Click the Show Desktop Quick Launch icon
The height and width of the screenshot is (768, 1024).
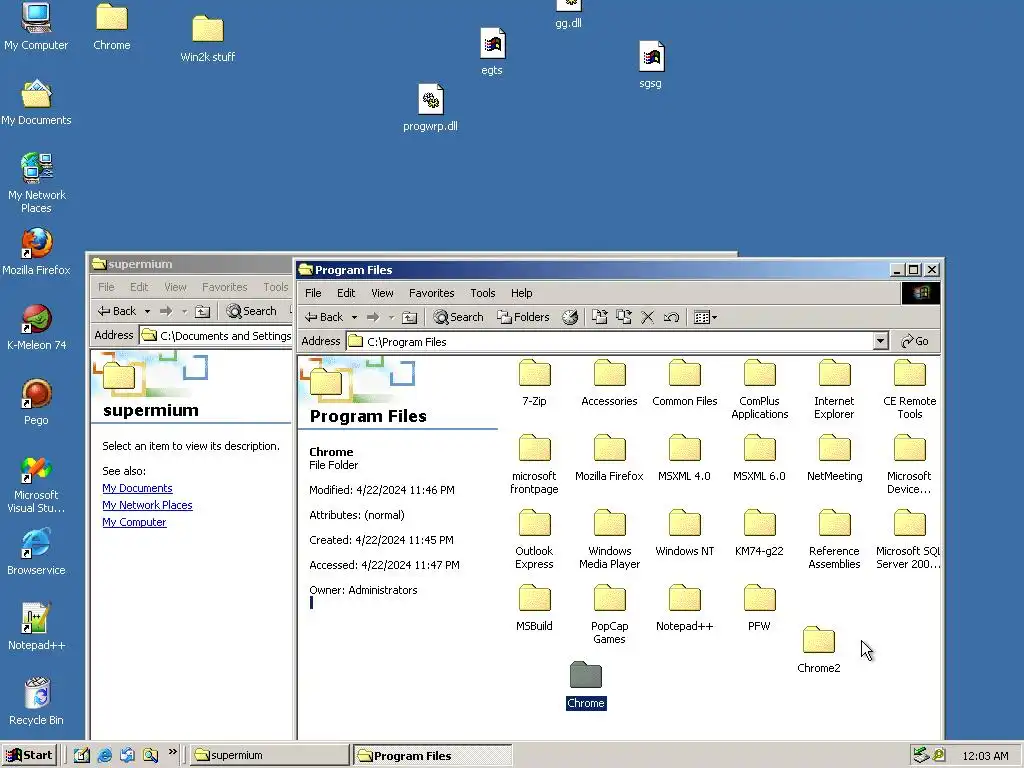82,756
